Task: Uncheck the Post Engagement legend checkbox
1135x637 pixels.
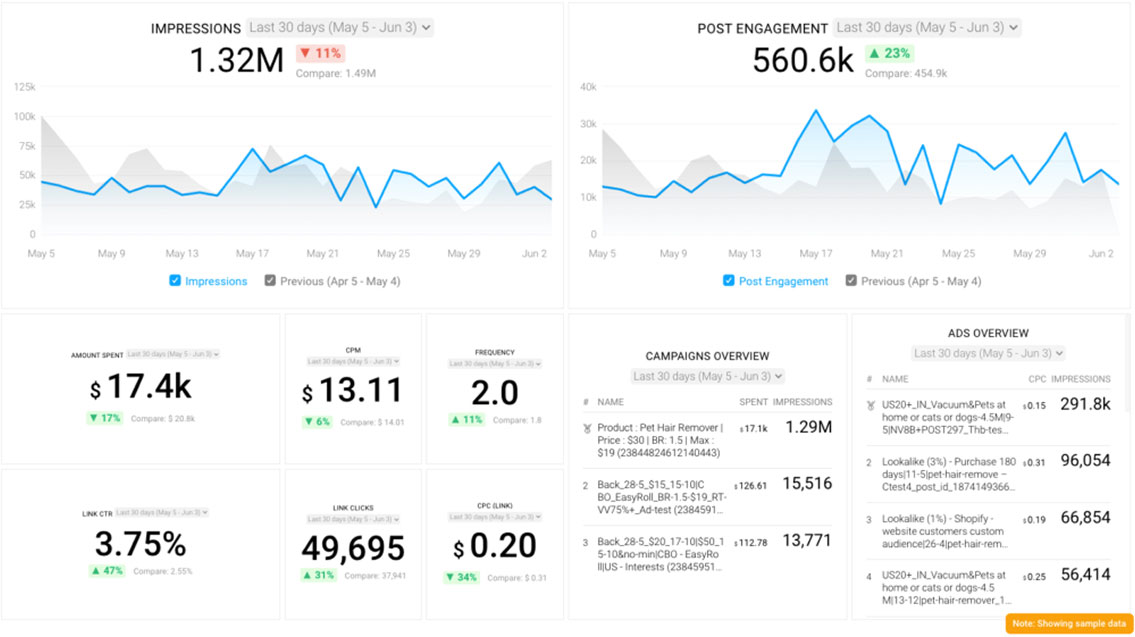Action: tap(729, 281)
